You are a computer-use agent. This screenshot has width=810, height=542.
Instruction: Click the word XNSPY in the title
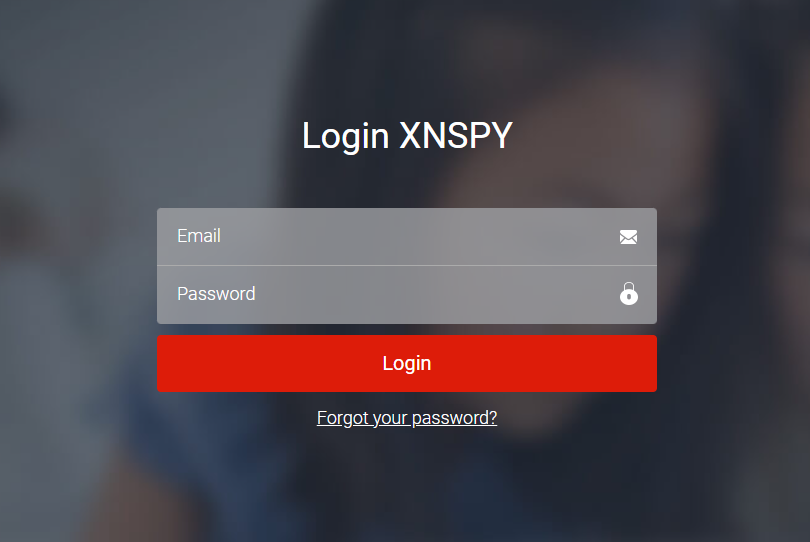click(x=456, y=136)
